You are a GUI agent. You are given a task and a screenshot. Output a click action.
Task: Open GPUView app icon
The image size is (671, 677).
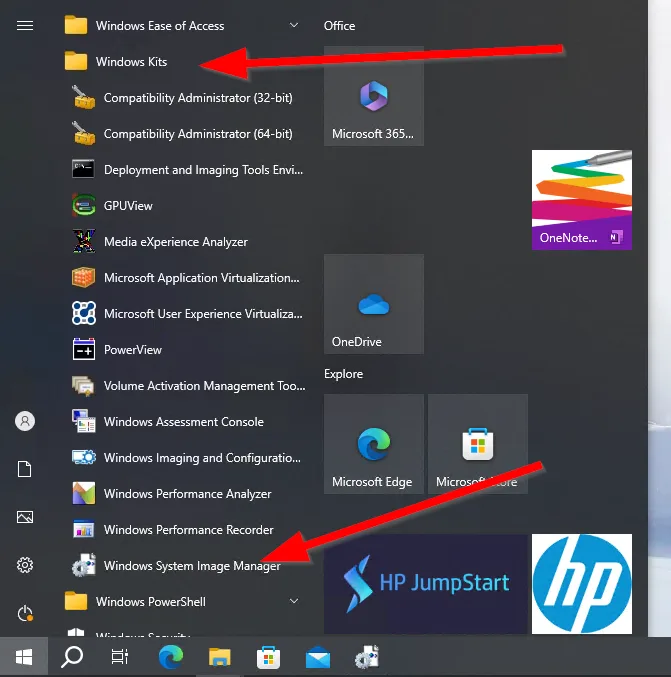click(83, 206)
